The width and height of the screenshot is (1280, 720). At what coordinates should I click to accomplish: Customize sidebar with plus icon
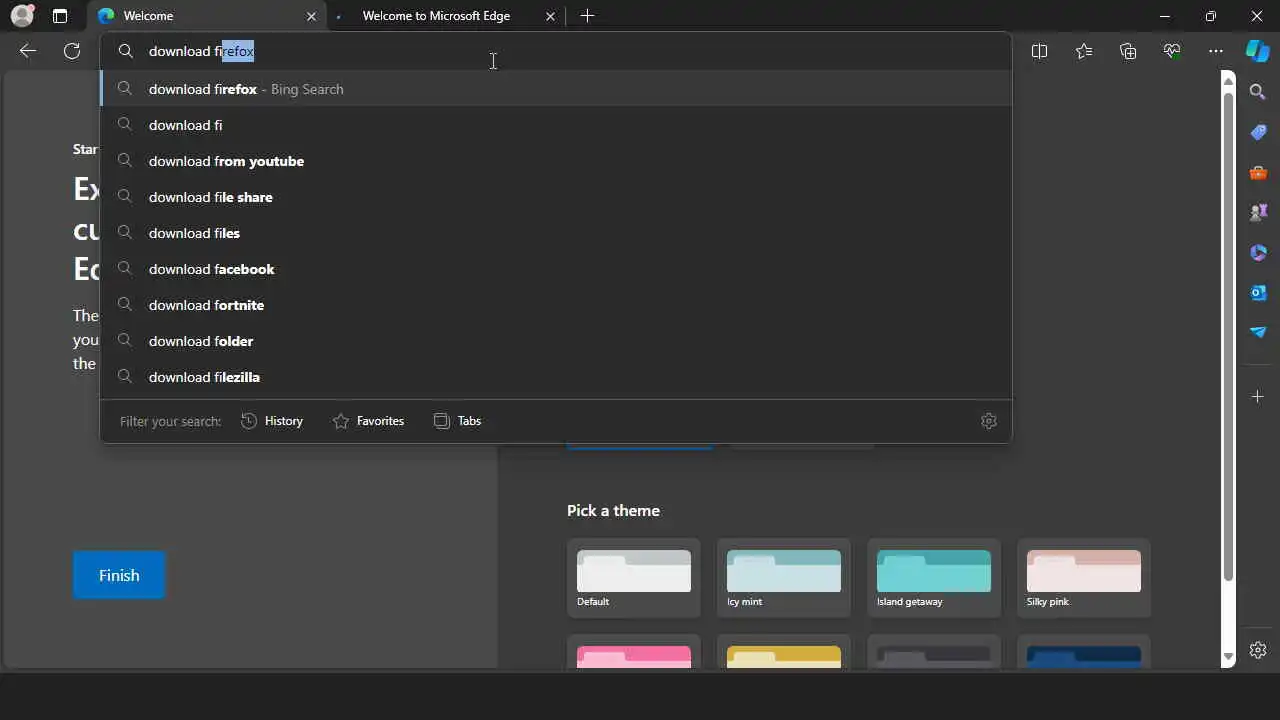point(1258,397)
